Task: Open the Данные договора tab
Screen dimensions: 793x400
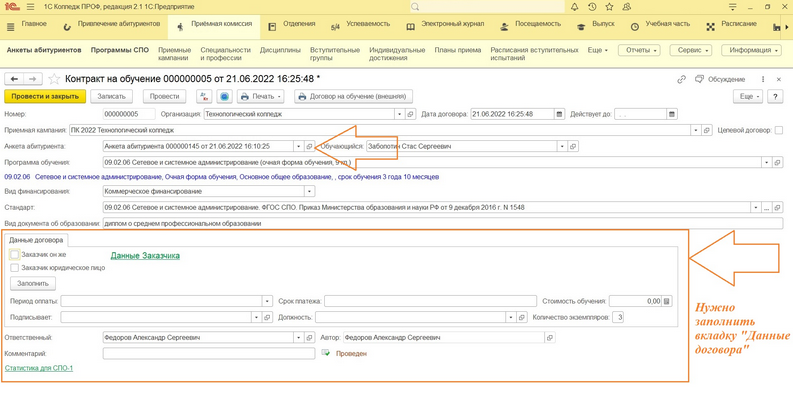Action: 36,240
